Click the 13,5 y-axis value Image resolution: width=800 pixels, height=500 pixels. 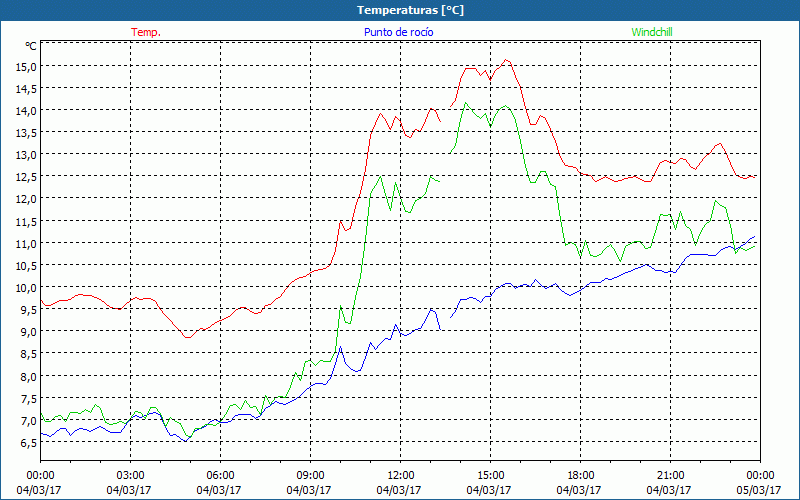click(x=27, y=133)
